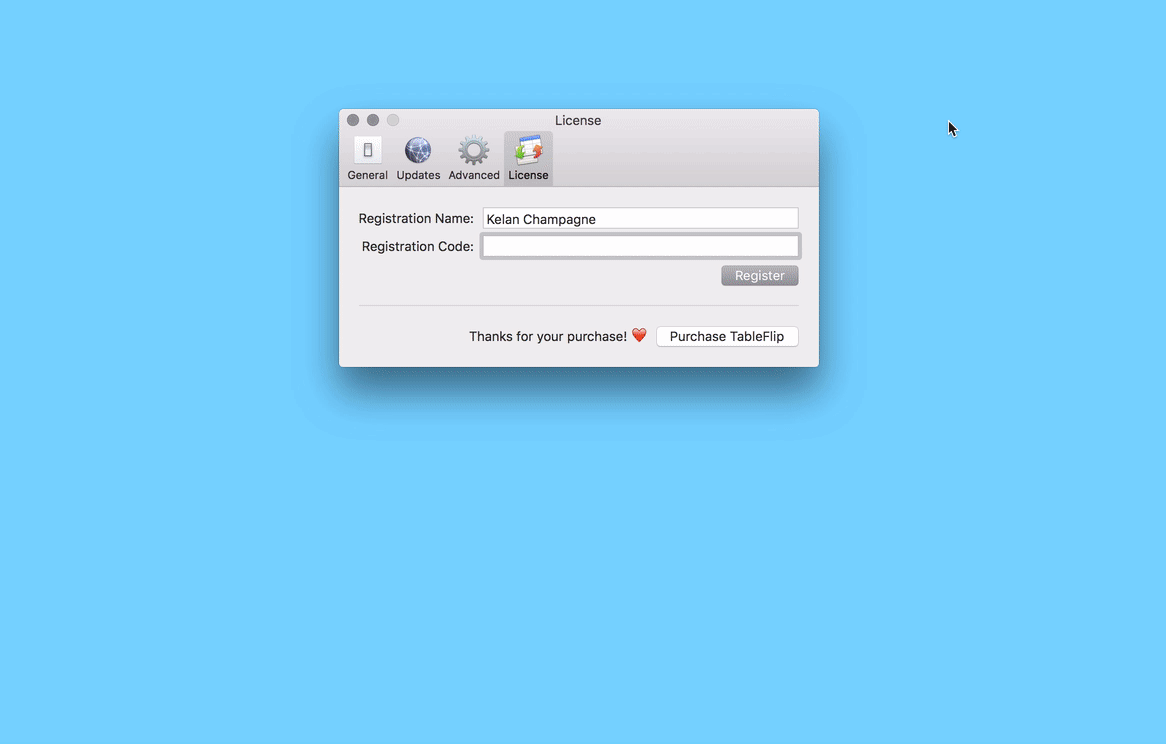
Task: Focus the Registration Name text field
Action: point(640,219)
